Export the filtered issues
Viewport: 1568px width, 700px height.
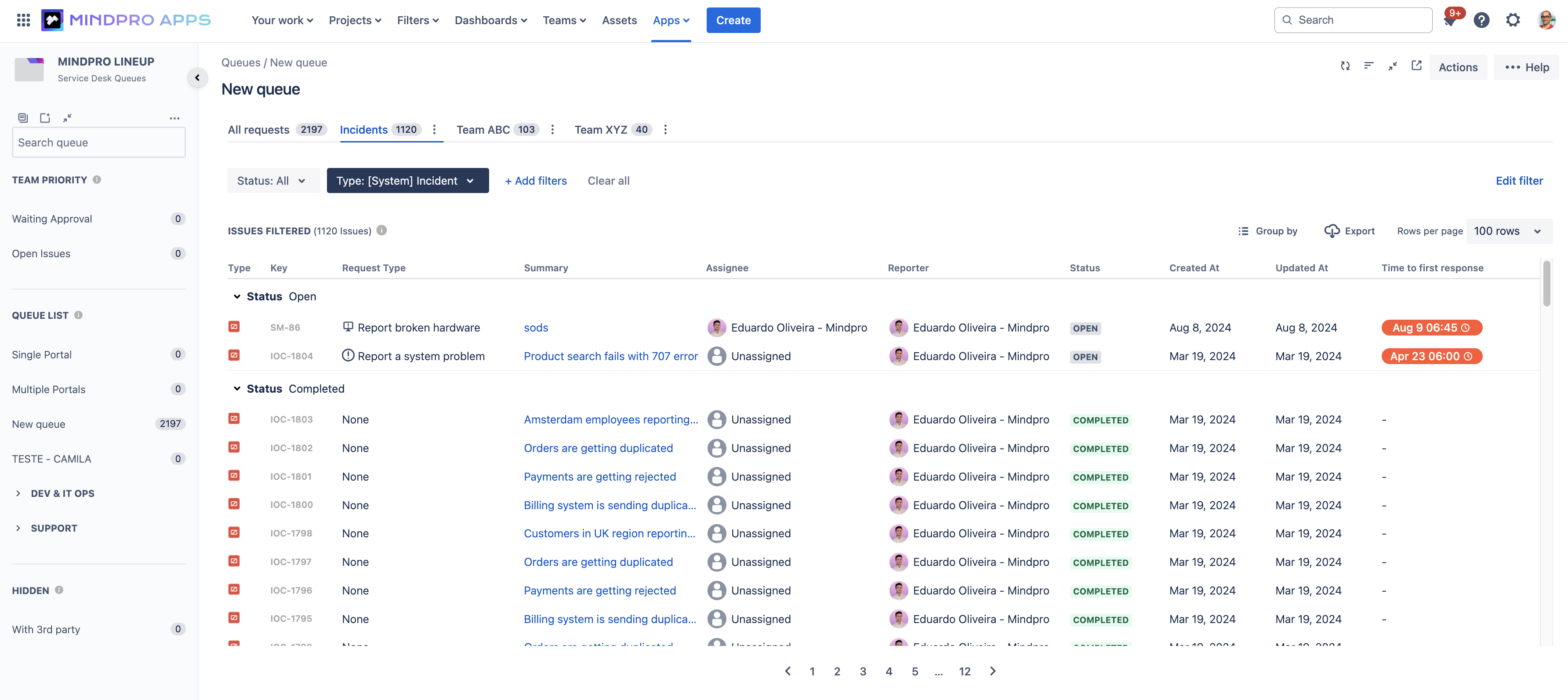coord(1350,231)
